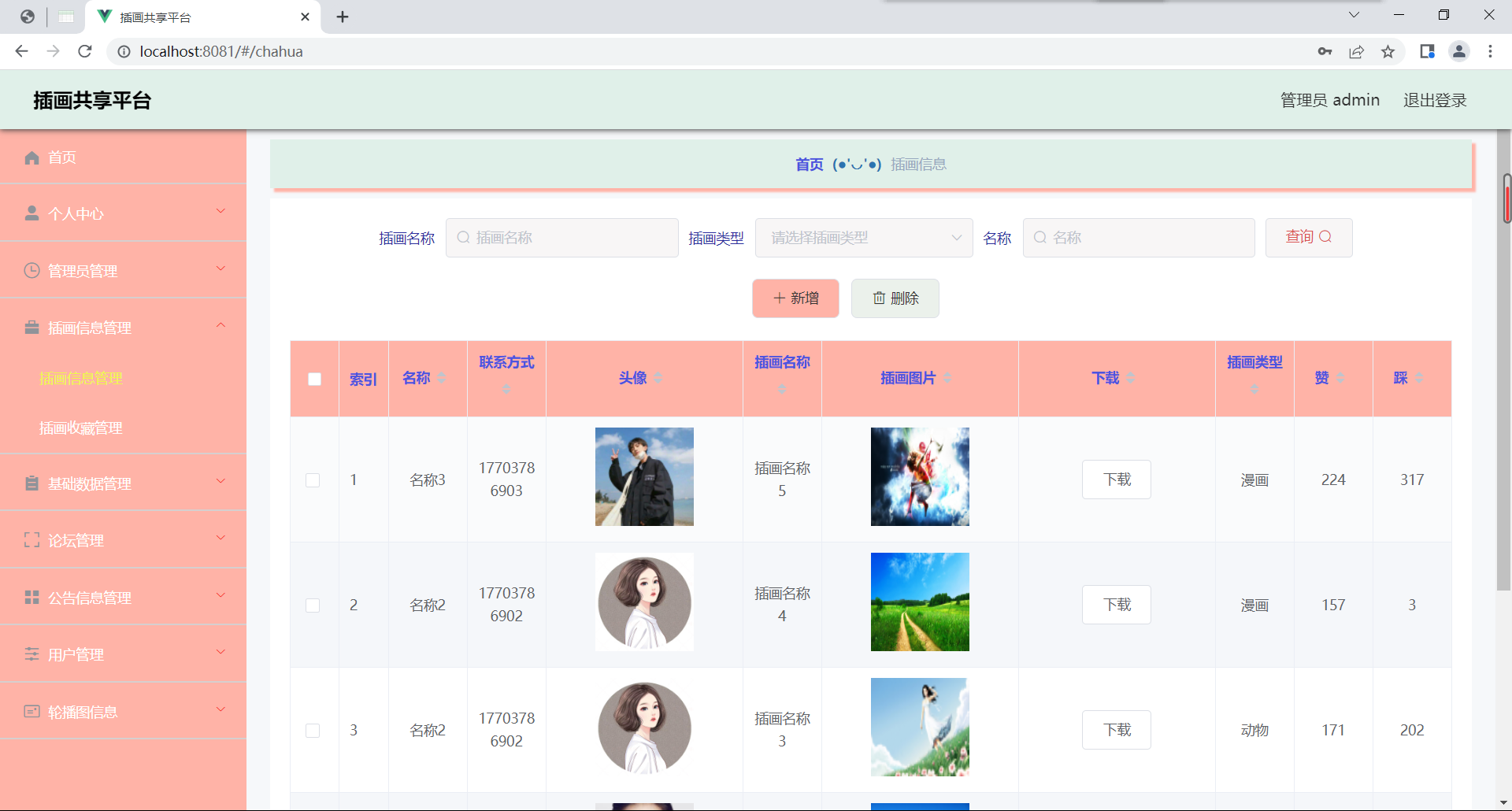Select the 插画收藏管理 submenu item
1512x811 pixels.
pyautogui.click(x=81, y=428)
